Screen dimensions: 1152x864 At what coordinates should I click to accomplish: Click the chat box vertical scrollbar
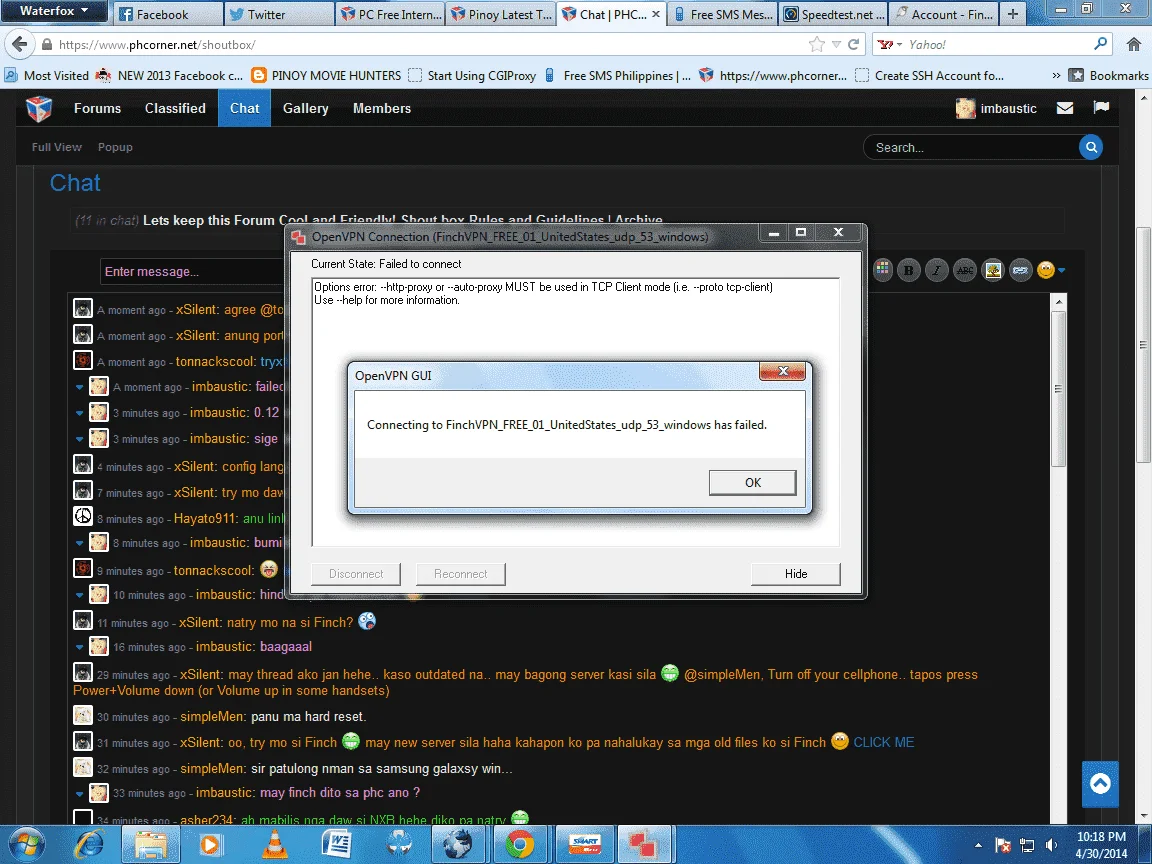pos(1058,389)
